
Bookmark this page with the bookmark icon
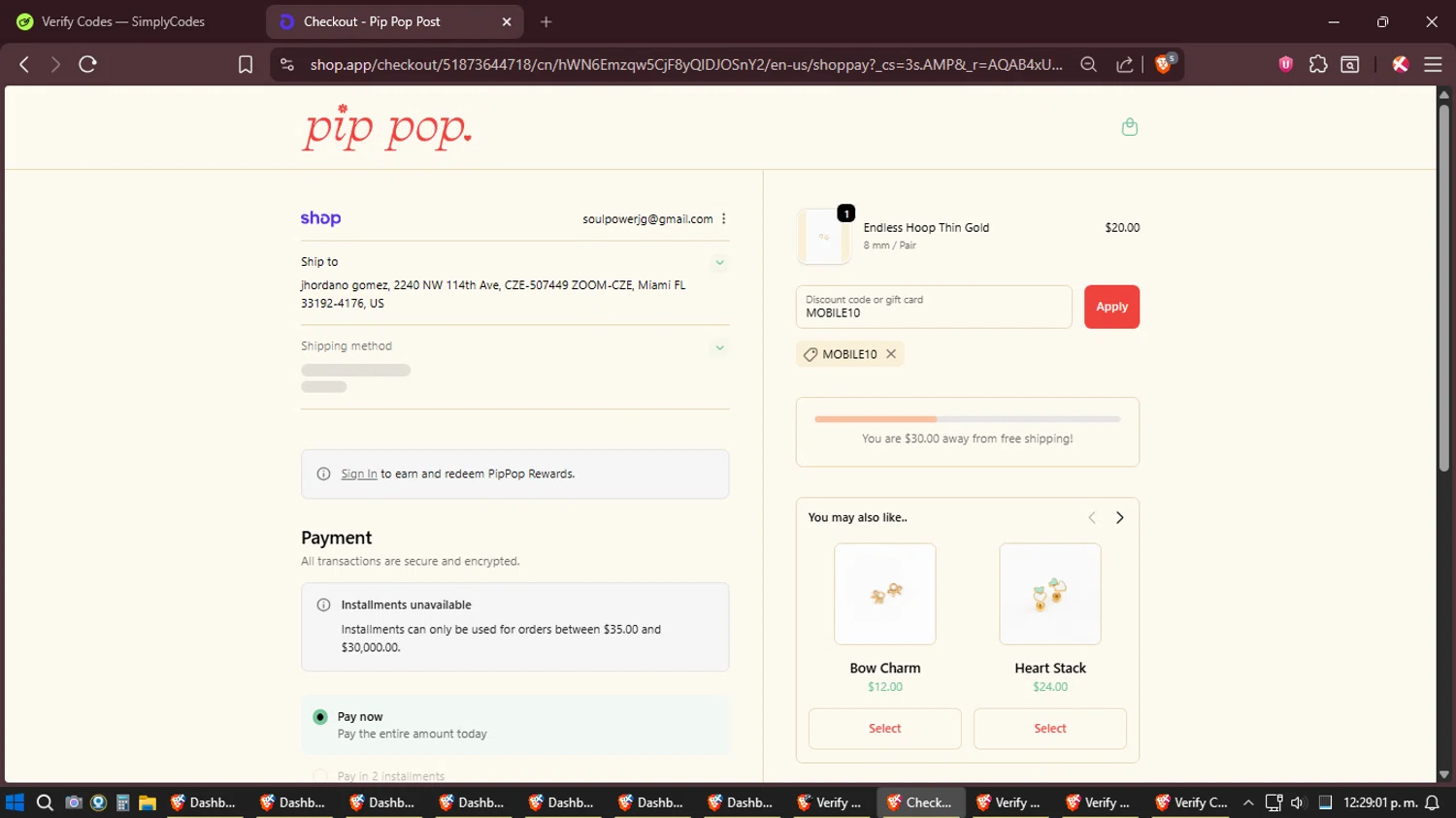click(x=246, y=64)
